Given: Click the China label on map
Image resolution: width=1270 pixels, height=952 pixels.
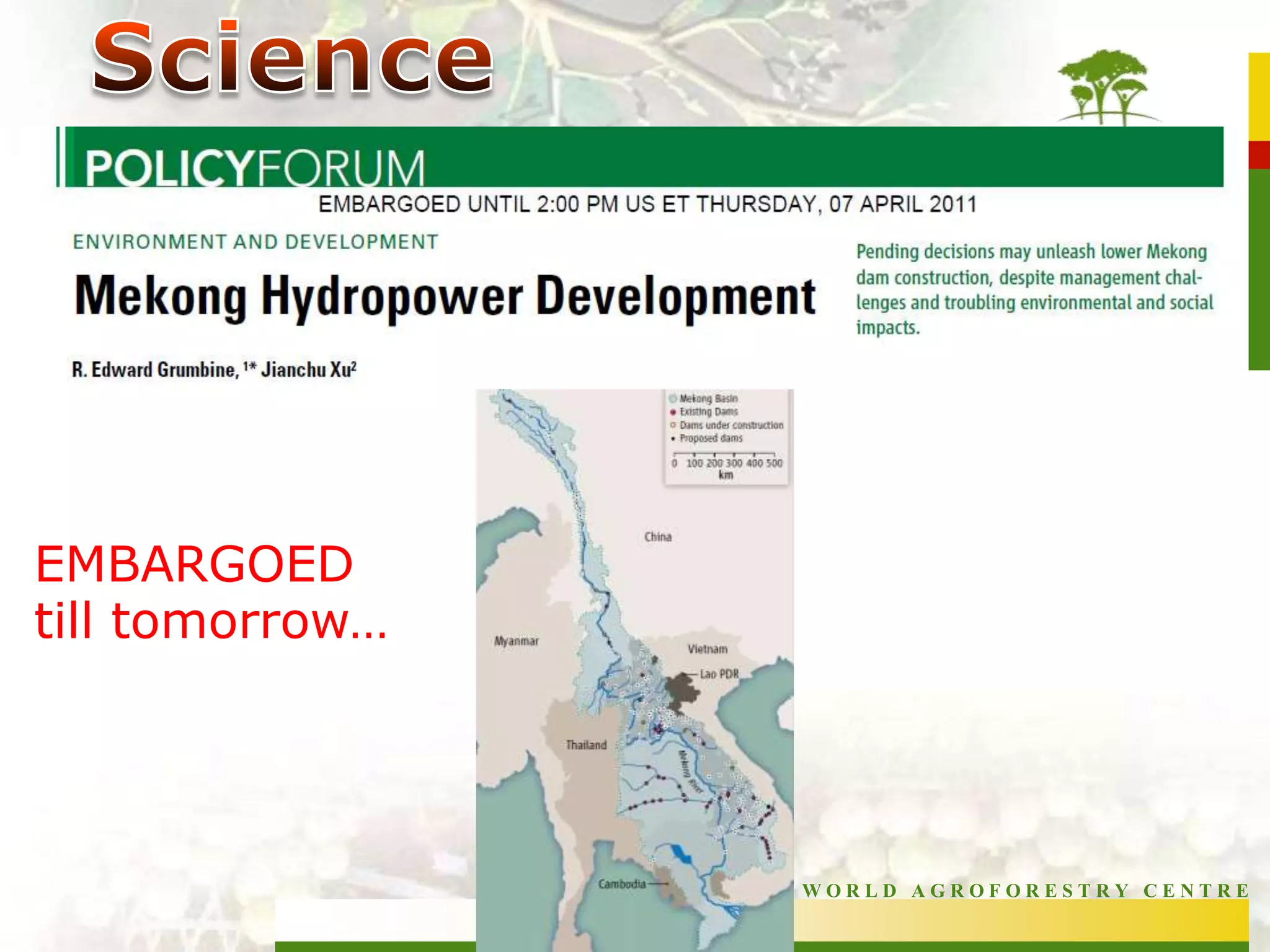Looking at the screenshot, I should coord(657,537).
